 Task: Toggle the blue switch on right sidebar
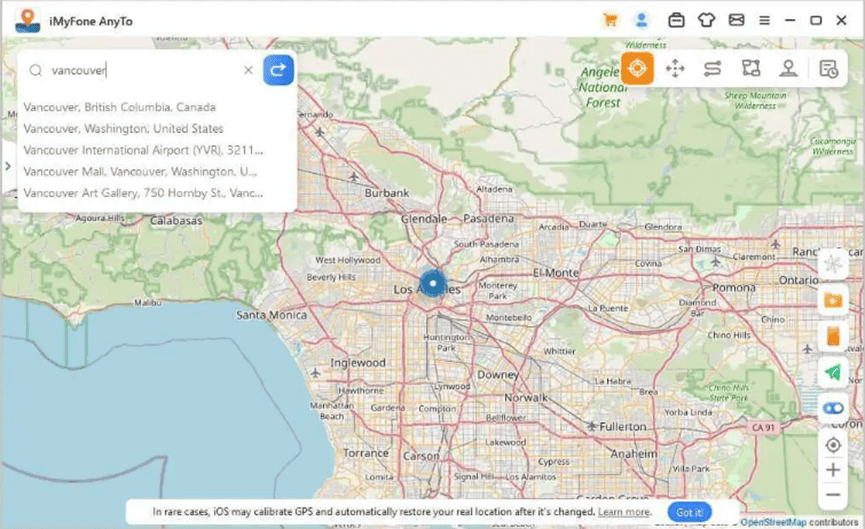click(x=833, y=408)
